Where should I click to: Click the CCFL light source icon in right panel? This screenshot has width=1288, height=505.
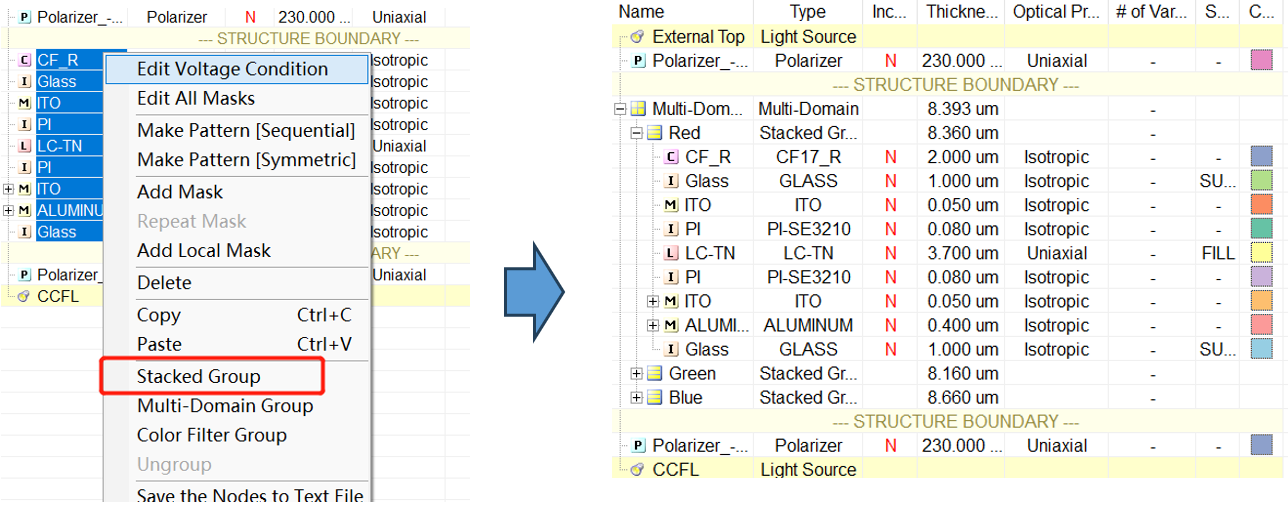point(637,470)
